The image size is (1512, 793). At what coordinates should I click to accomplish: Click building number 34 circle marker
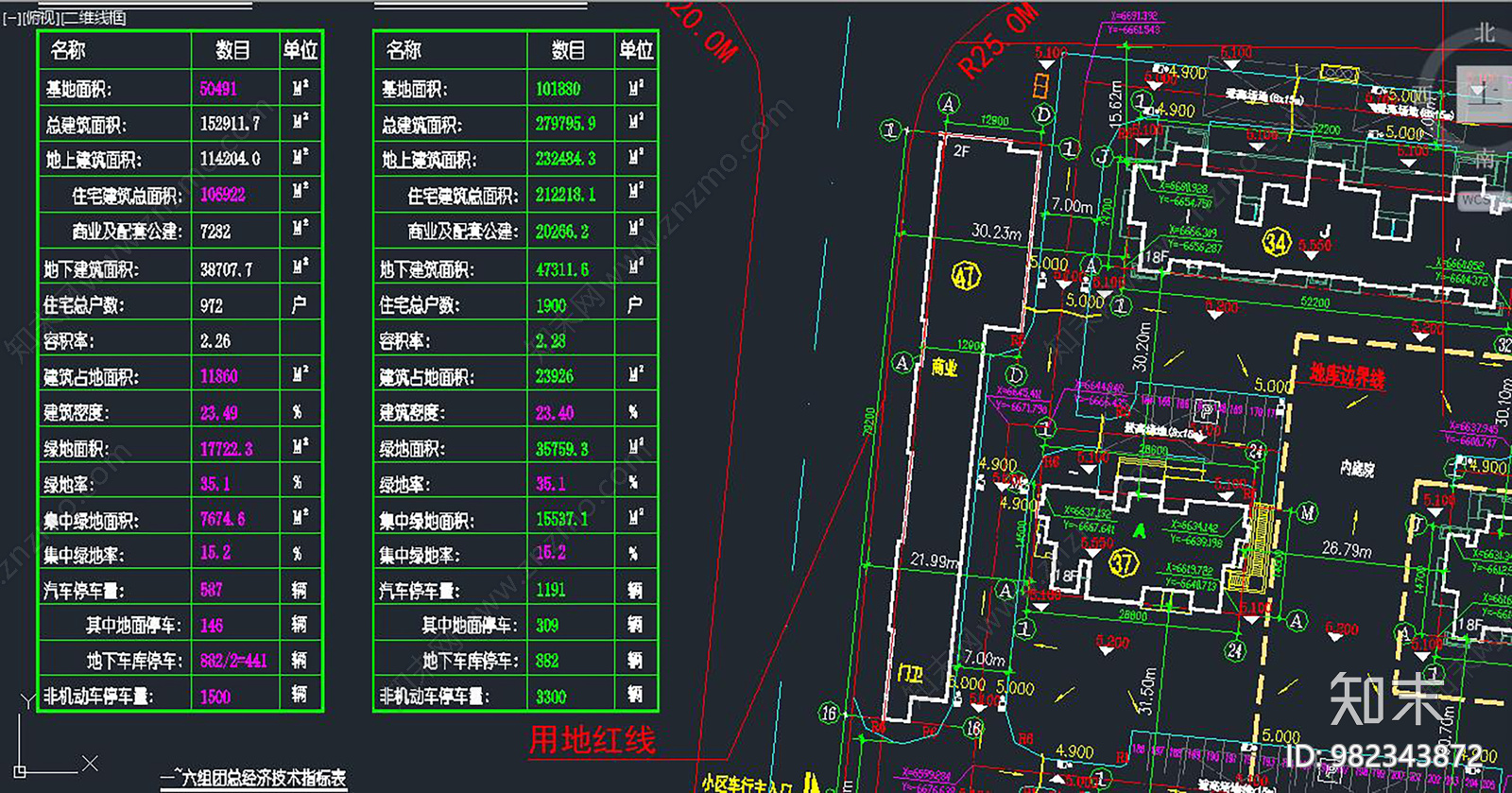pos(1277,243)
